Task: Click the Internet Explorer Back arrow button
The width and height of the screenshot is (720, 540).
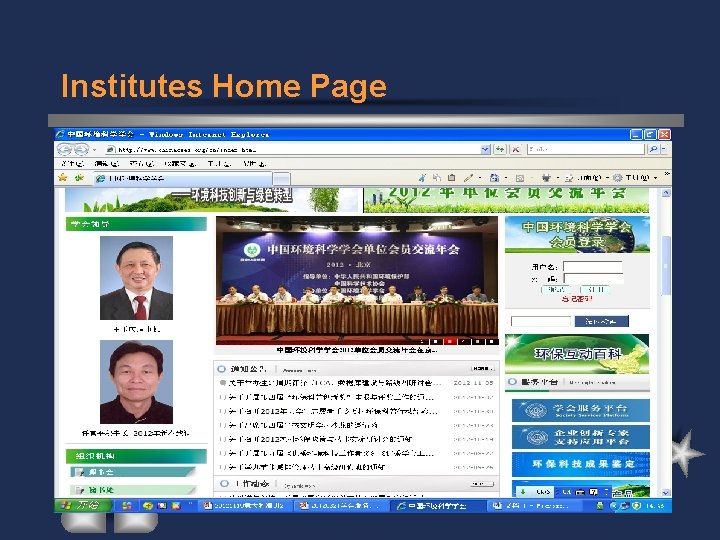Action: 65,150
